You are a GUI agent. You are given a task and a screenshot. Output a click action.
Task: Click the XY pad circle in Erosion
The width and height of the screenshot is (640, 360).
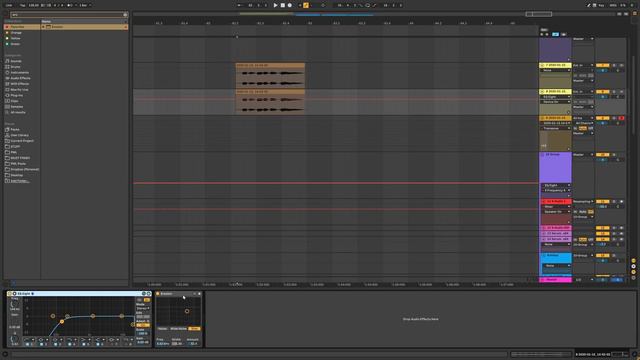coord(187,311)
